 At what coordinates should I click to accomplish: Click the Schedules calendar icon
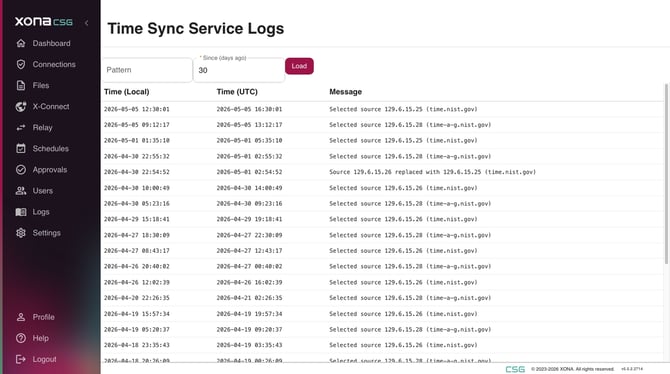click(21, 149)
